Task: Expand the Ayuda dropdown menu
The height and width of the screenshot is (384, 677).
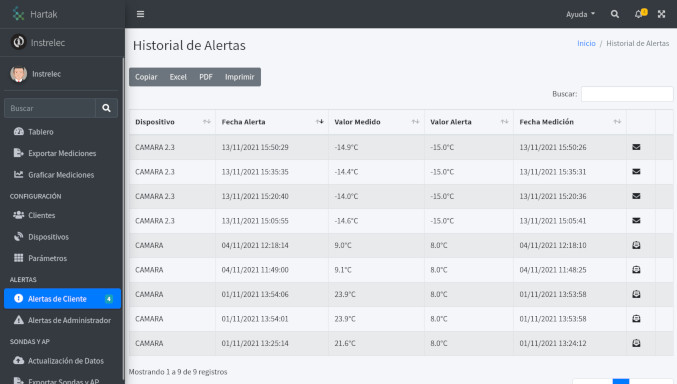Action: tap(580, 14)
